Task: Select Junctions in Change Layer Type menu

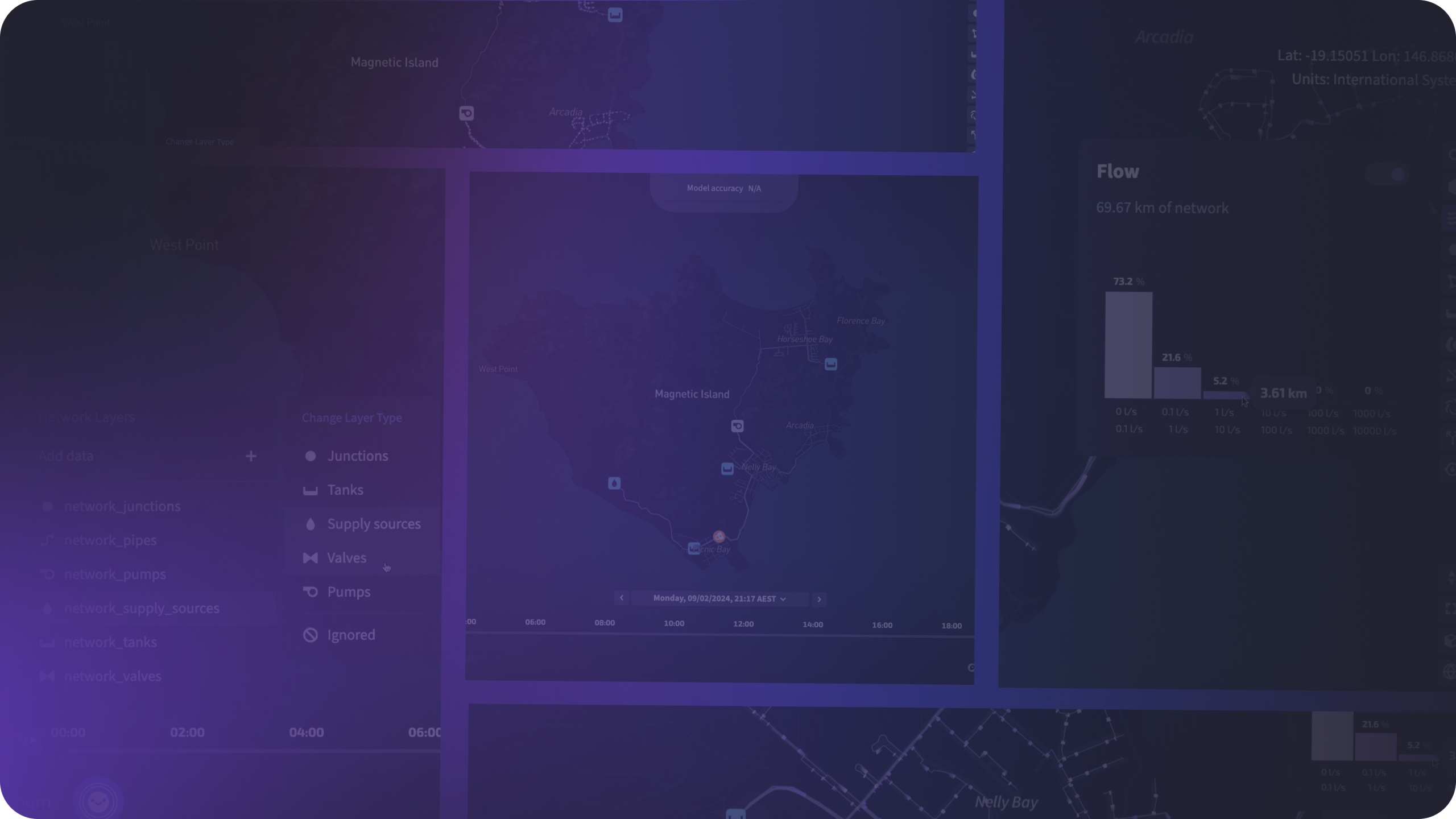Action: (357, 456)
